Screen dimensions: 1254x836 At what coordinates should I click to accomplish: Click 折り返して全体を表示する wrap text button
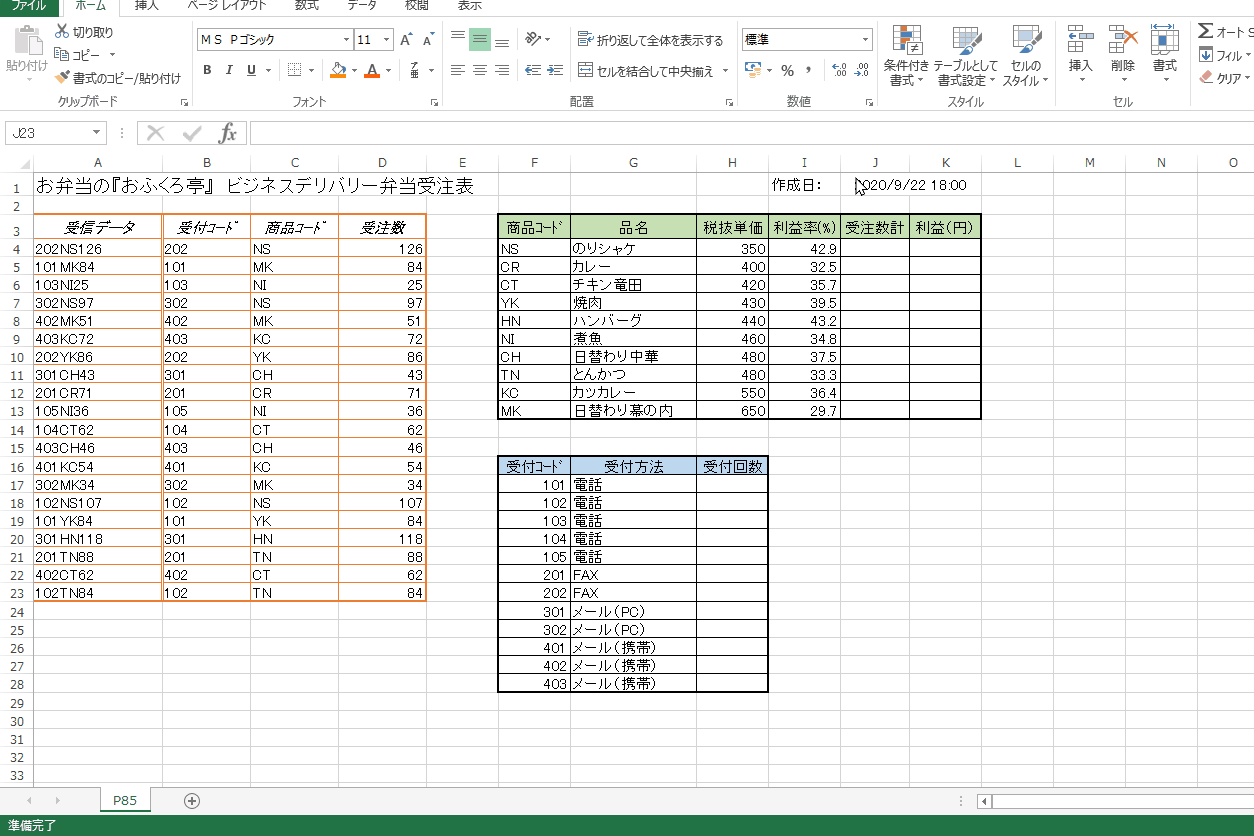point(650,40)
